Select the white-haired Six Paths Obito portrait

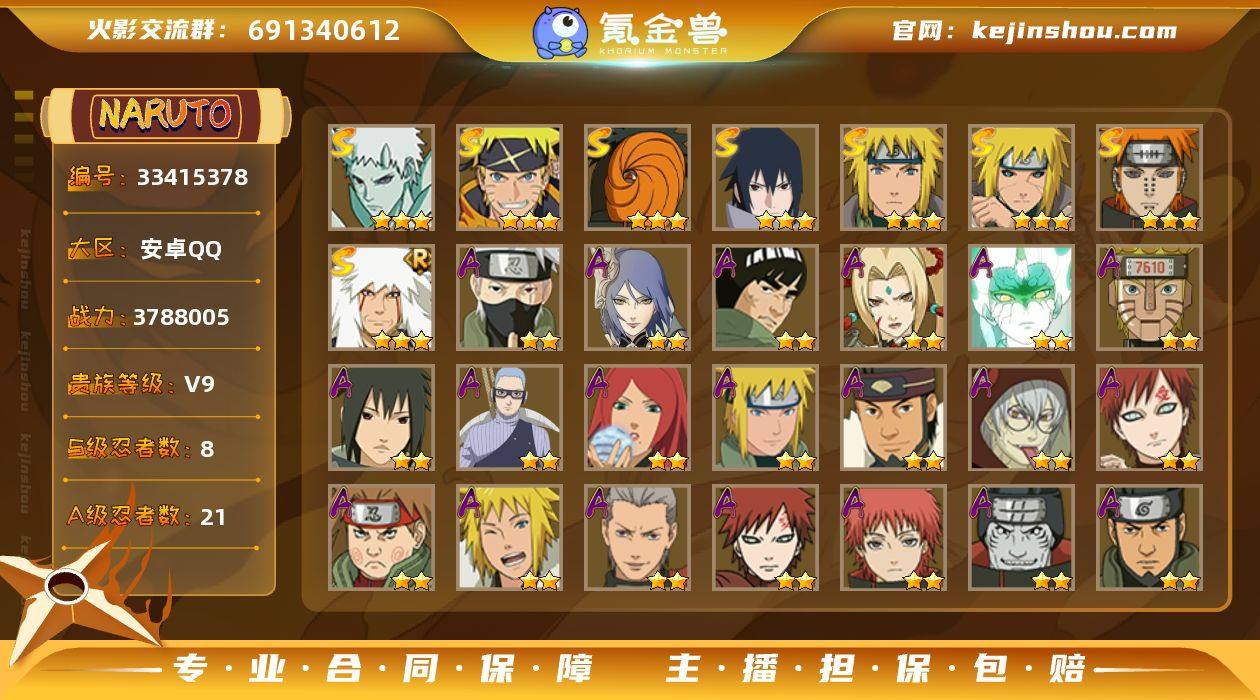pyautogui.click(x=381, y=177)
